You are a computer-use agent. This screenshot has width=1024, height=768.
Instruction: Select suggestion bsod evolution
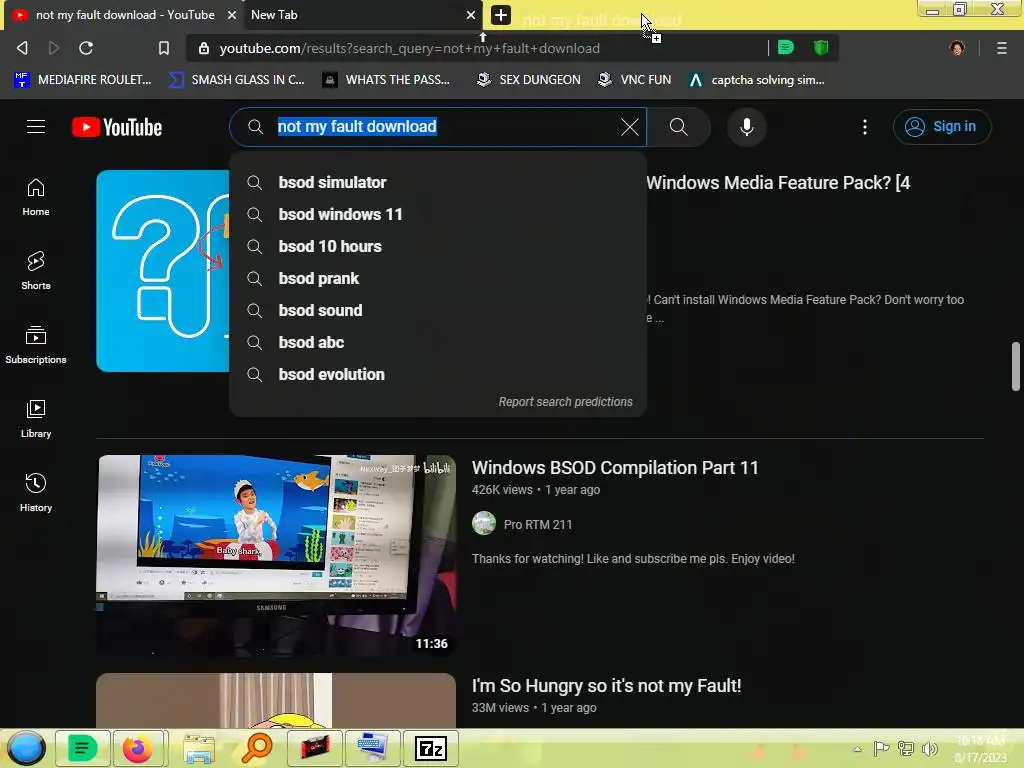click(438, 374)
